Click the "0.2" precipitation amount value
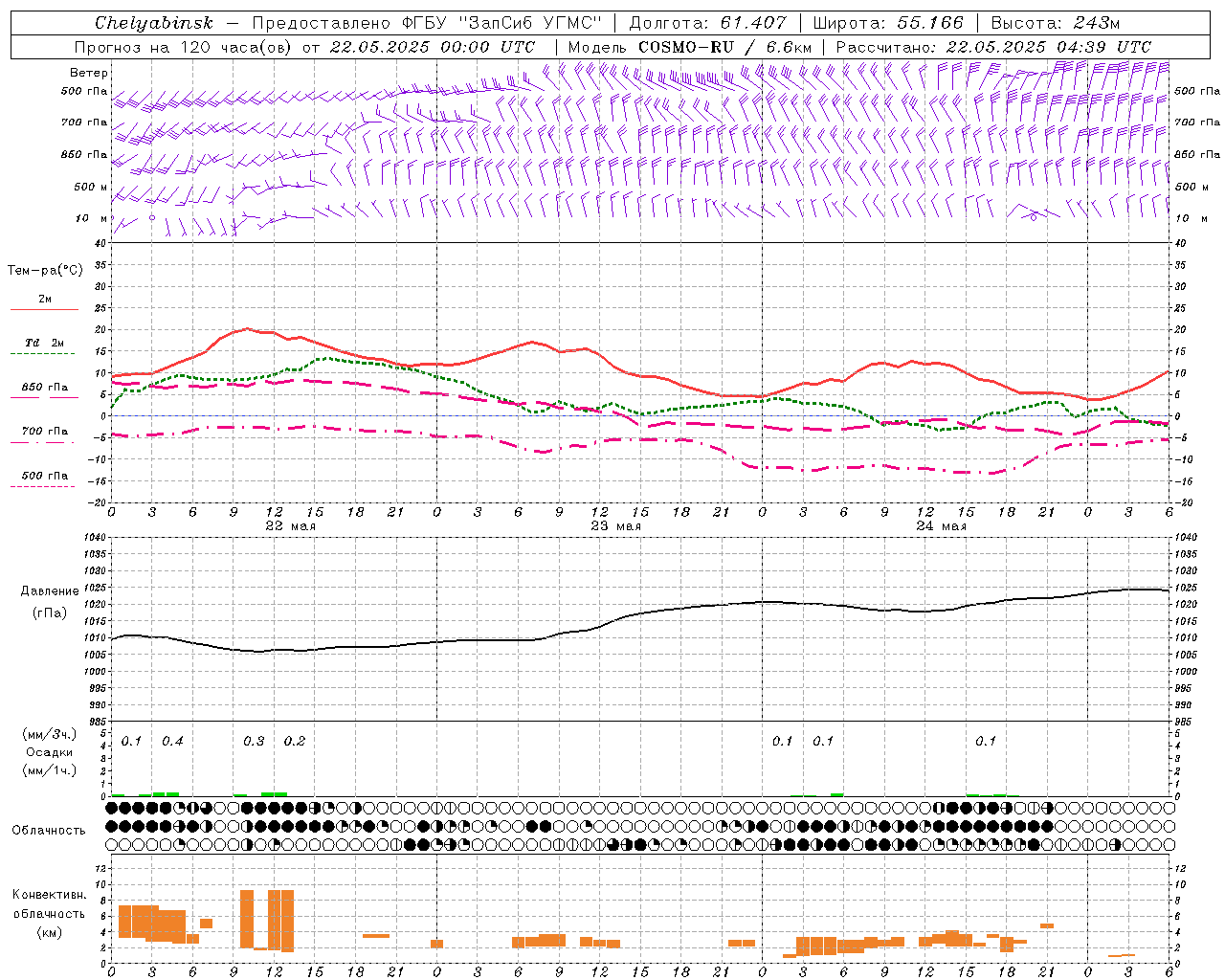This screenshot has height=980, width=1225. pyautogui.click(x=295, y=741)
